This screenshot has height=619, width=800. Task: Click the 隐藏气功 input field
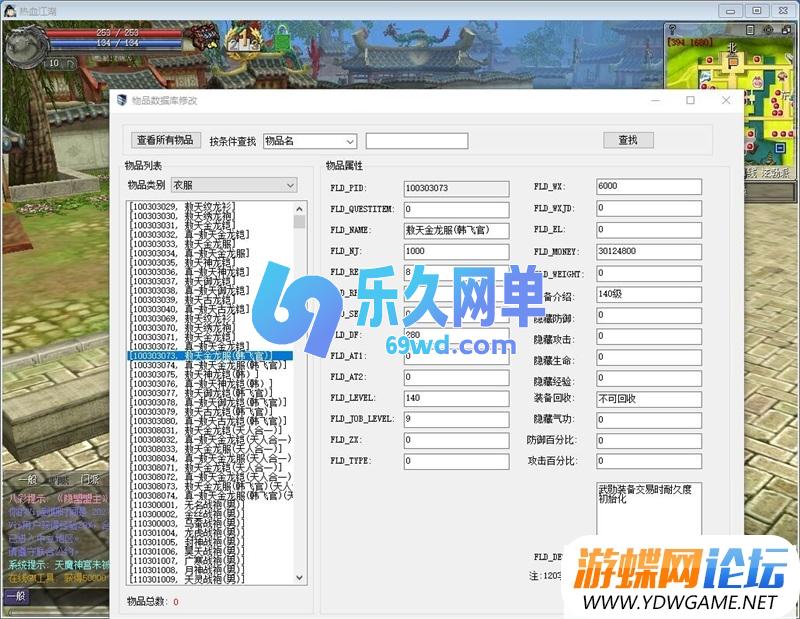coord(648,420)
